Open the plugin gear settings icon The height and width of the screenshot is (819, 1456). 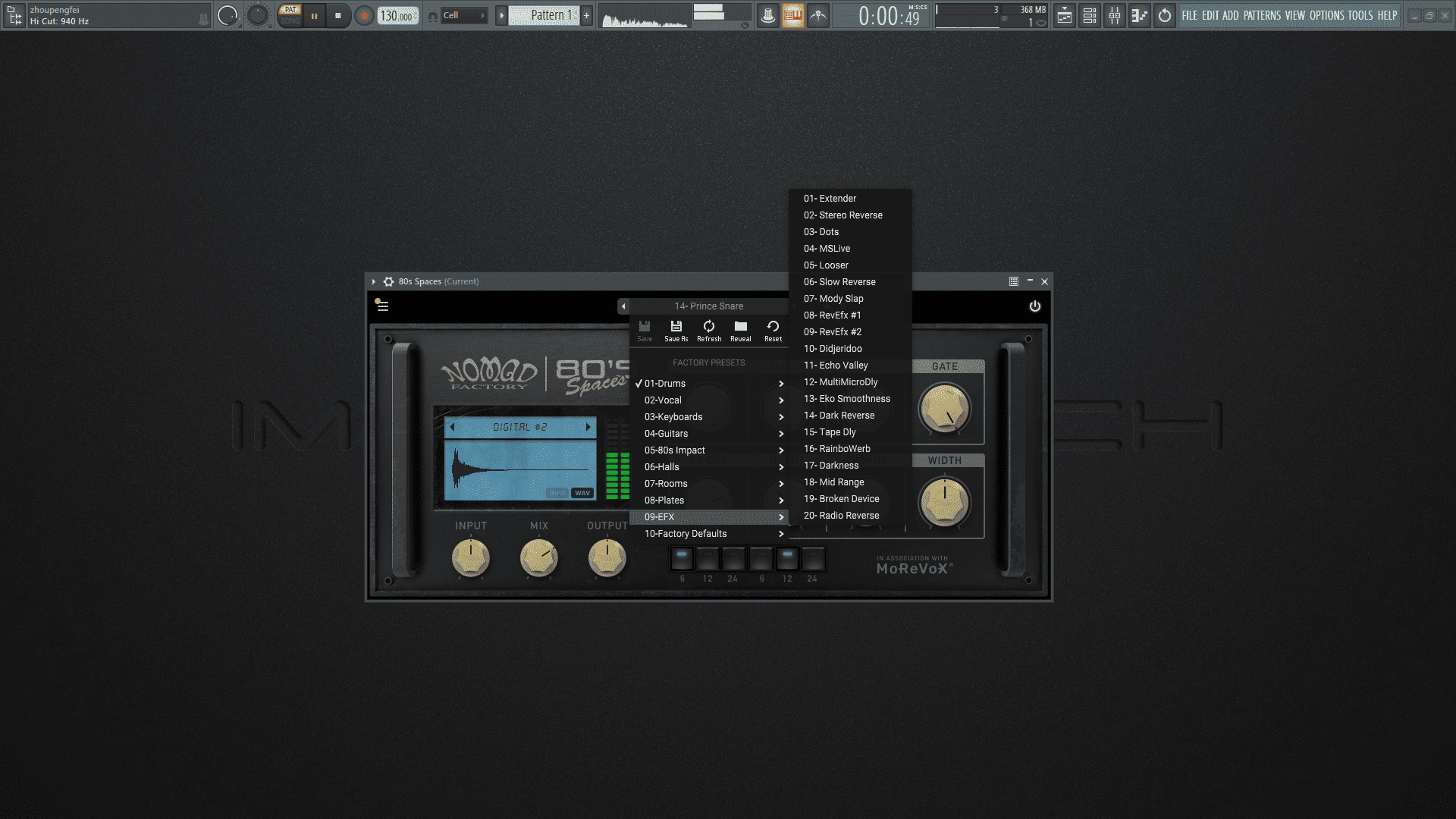(388, 281)
